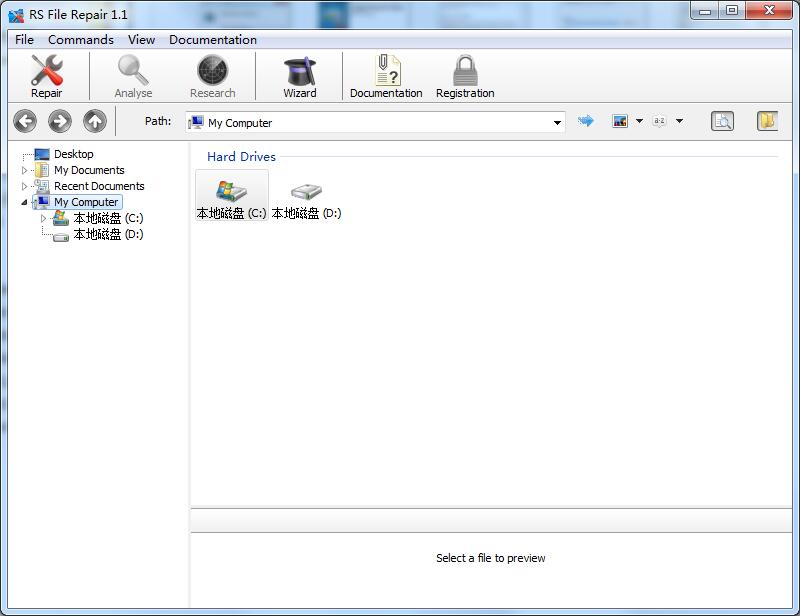The height and width of the screenshot is (616, 800).
Task: Open the sort order dropdown arrow
Action: coord(679,121)
